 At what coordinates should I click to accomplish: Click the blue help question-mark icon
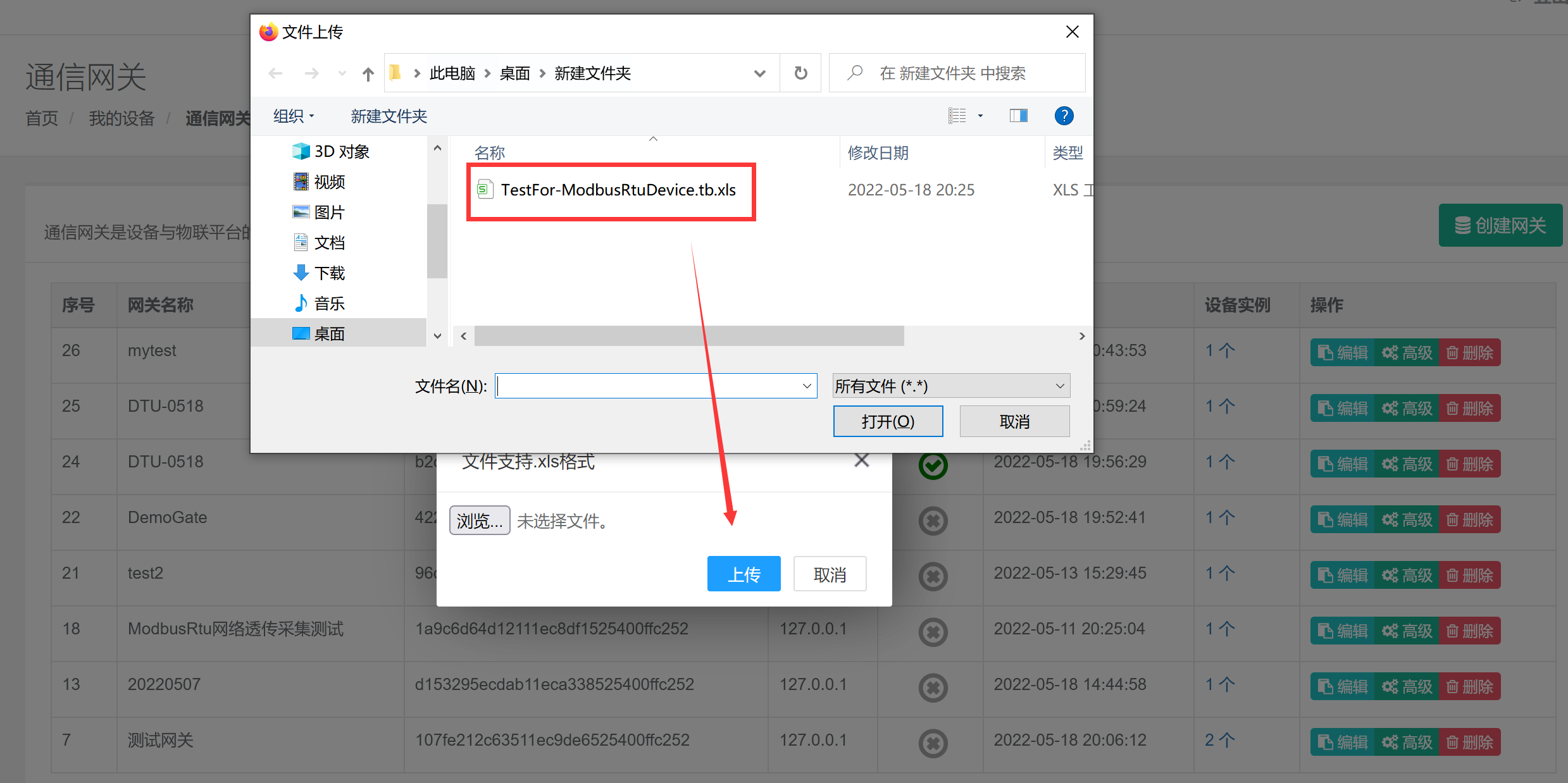(1064, 116)
